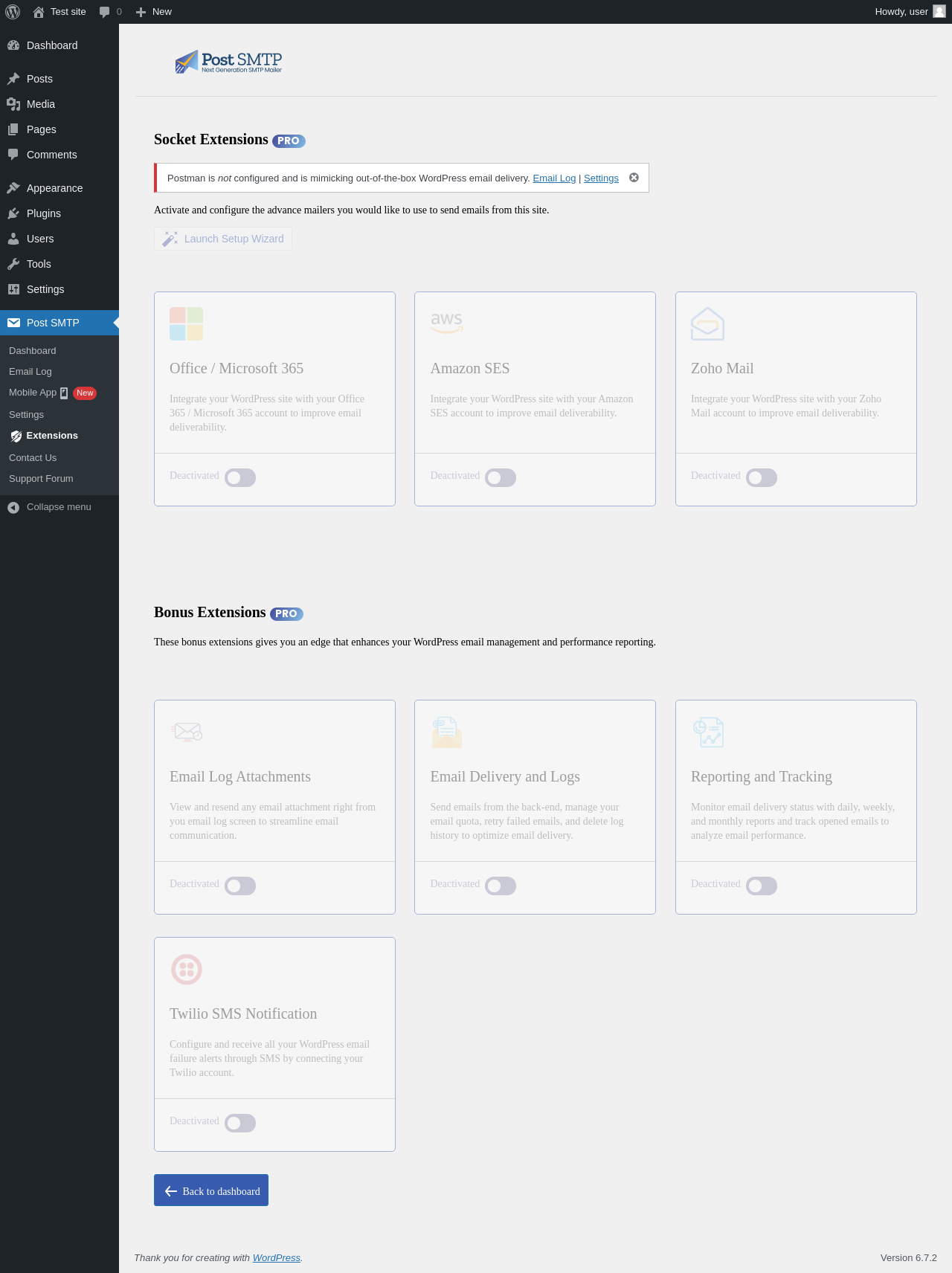Click the Amazon SES aws logo
Screen dimensions: 952x1273
point(446,323)
